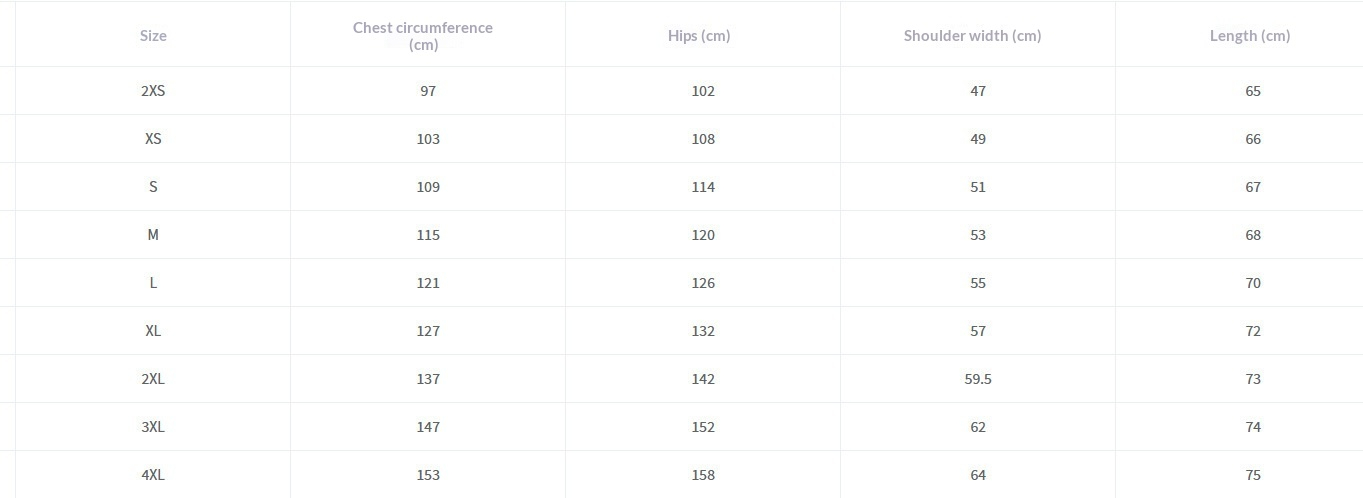1363x498 pixels.
Task: Select the Length (cm) column header
Action: (x=1250, y=36)
